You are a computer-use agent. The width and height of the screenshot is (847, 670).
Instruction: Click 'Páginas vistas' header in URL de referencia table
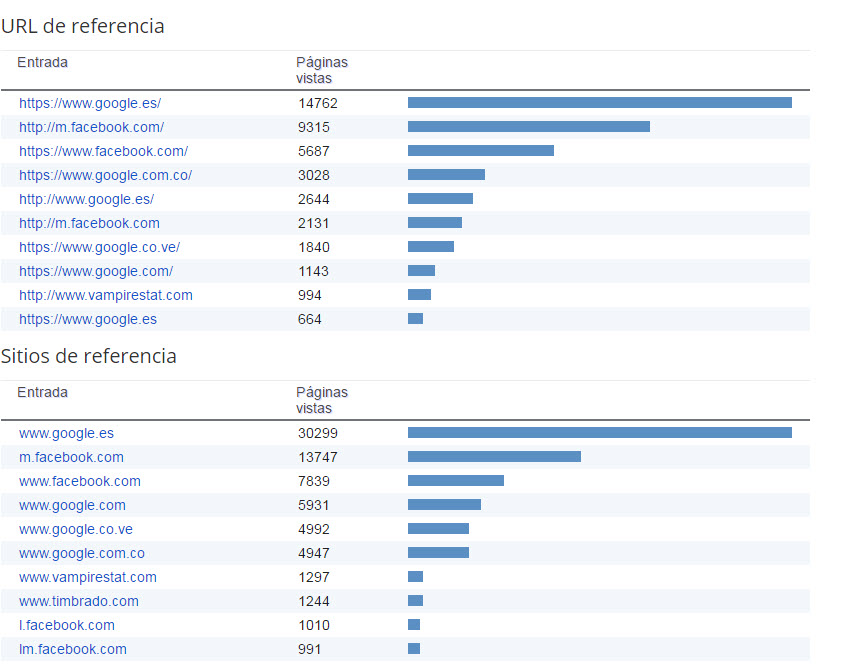pos(322,70)
